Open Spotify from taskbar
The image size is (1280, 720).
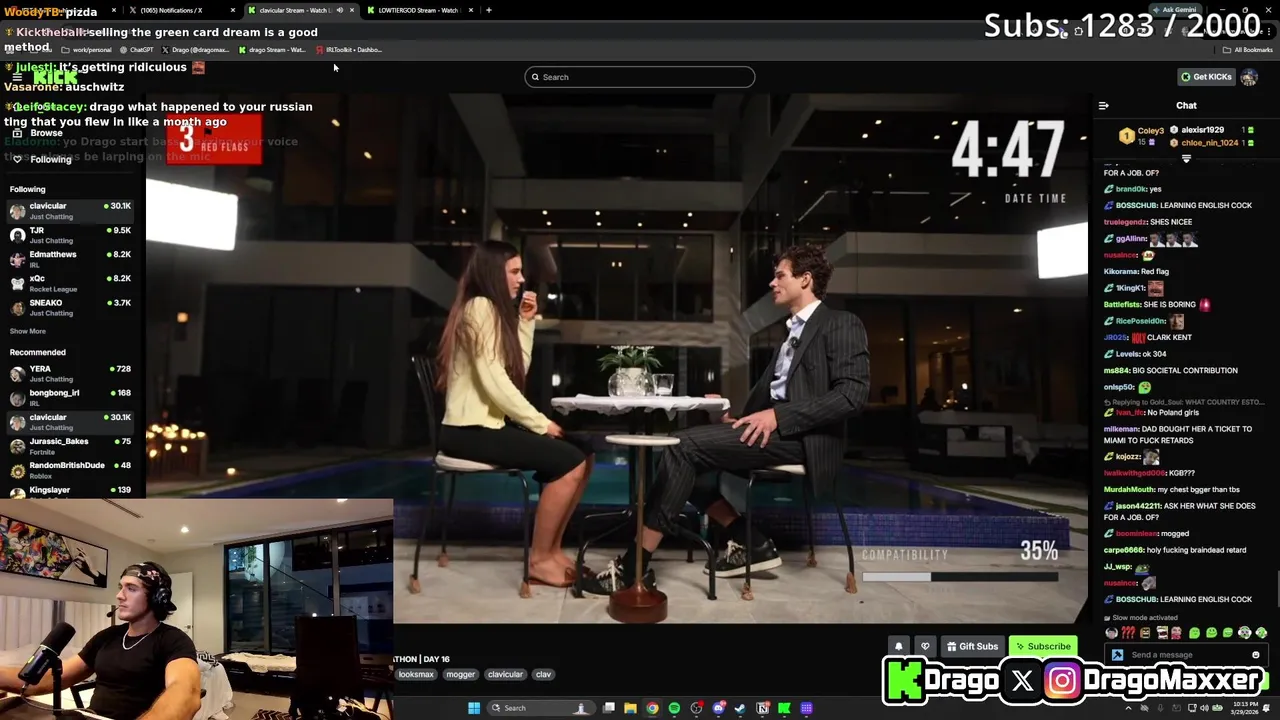[x=674, y=708]
